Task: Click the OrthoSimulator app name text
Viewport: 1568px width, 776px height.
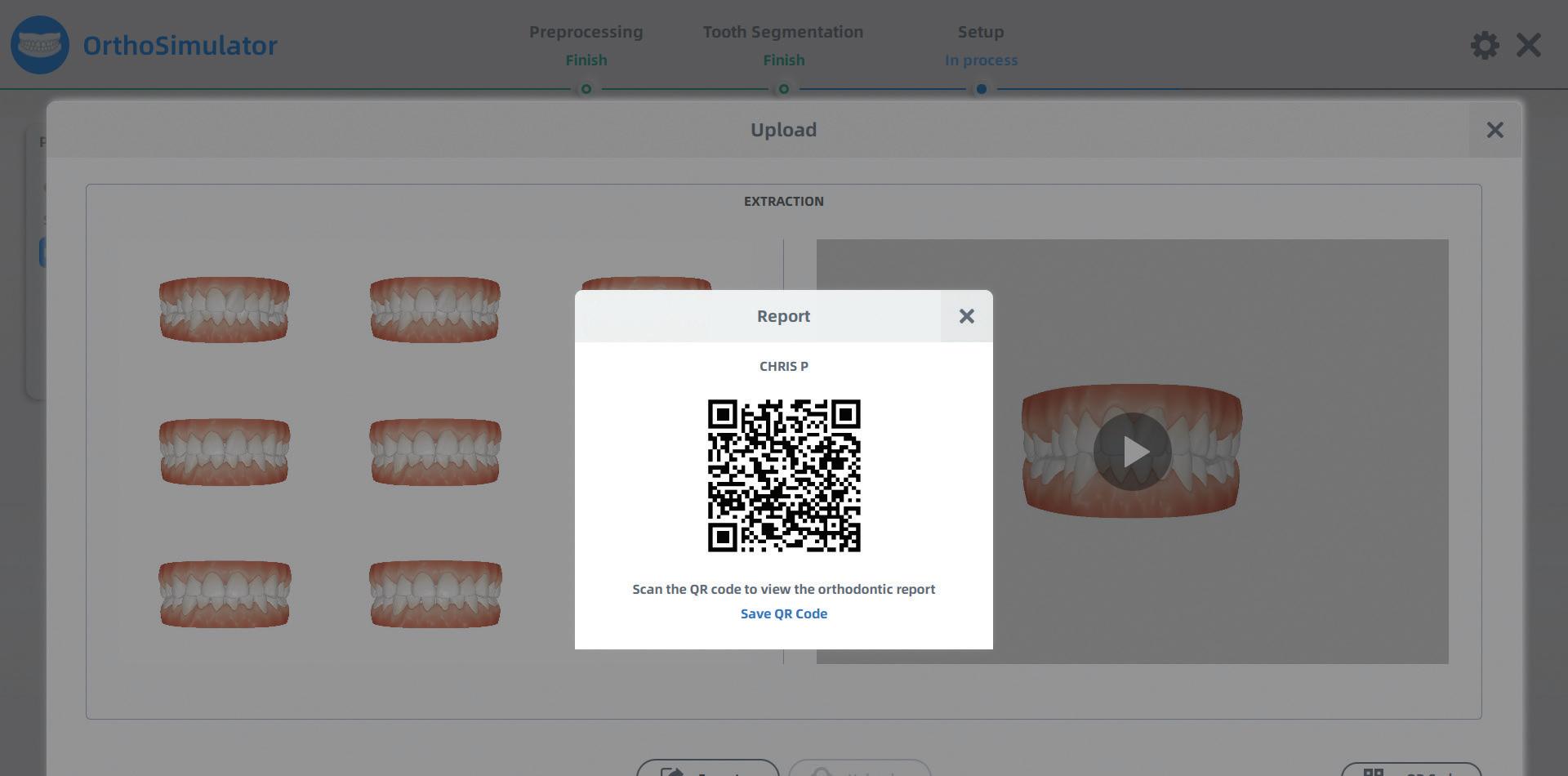Action: (x=180, y=45)
